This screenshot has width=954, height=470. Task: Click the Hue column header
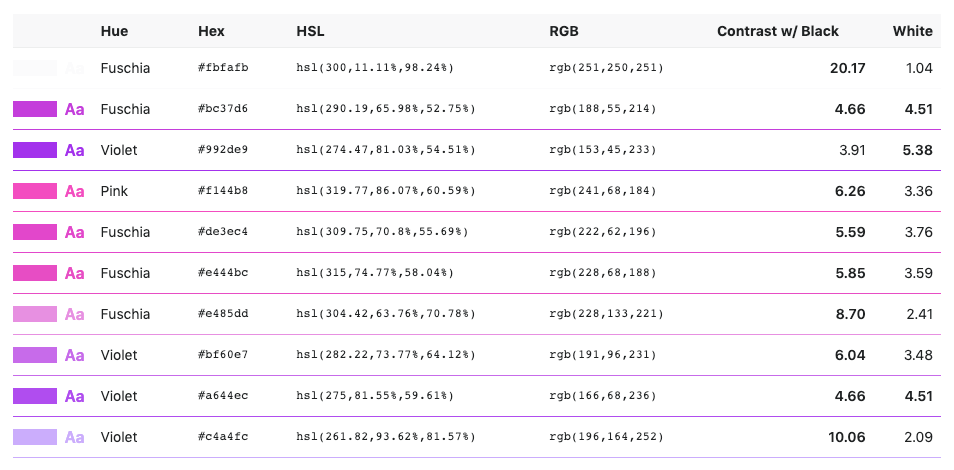pos(114,31)
